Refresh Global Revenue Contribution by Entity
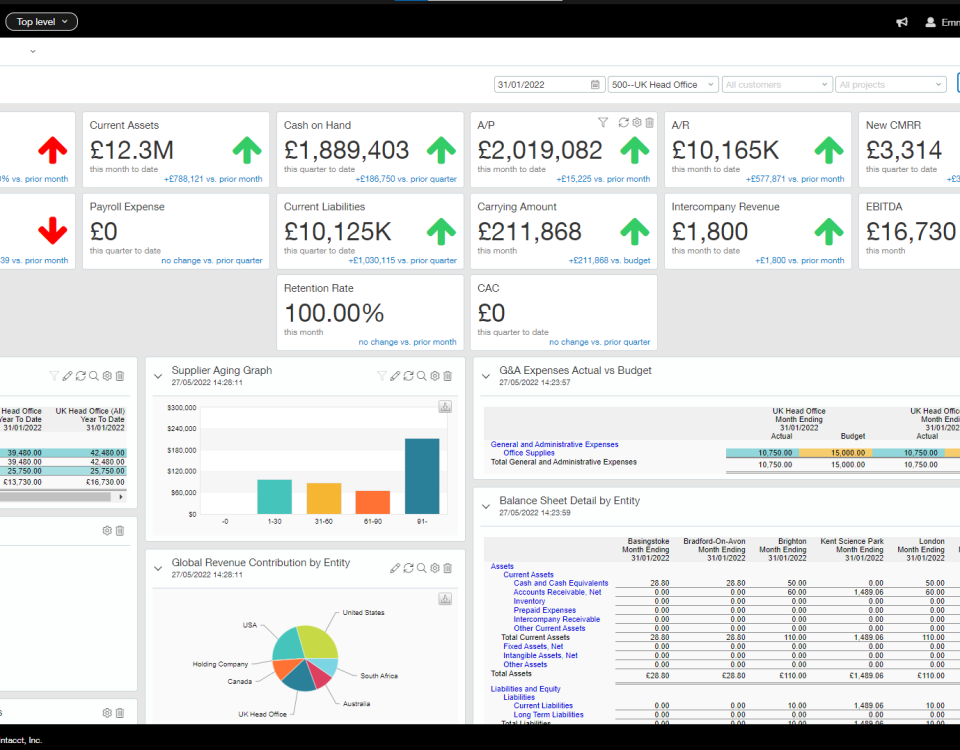This screenshot has width=960, height=750. pos(408,568)
